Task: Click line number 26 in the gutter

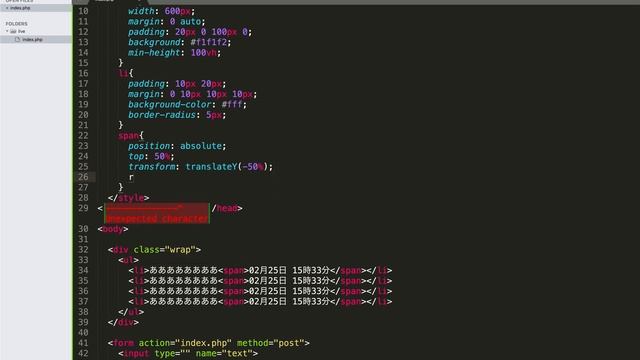Action: pyautogui.click(x=83, y=177)
